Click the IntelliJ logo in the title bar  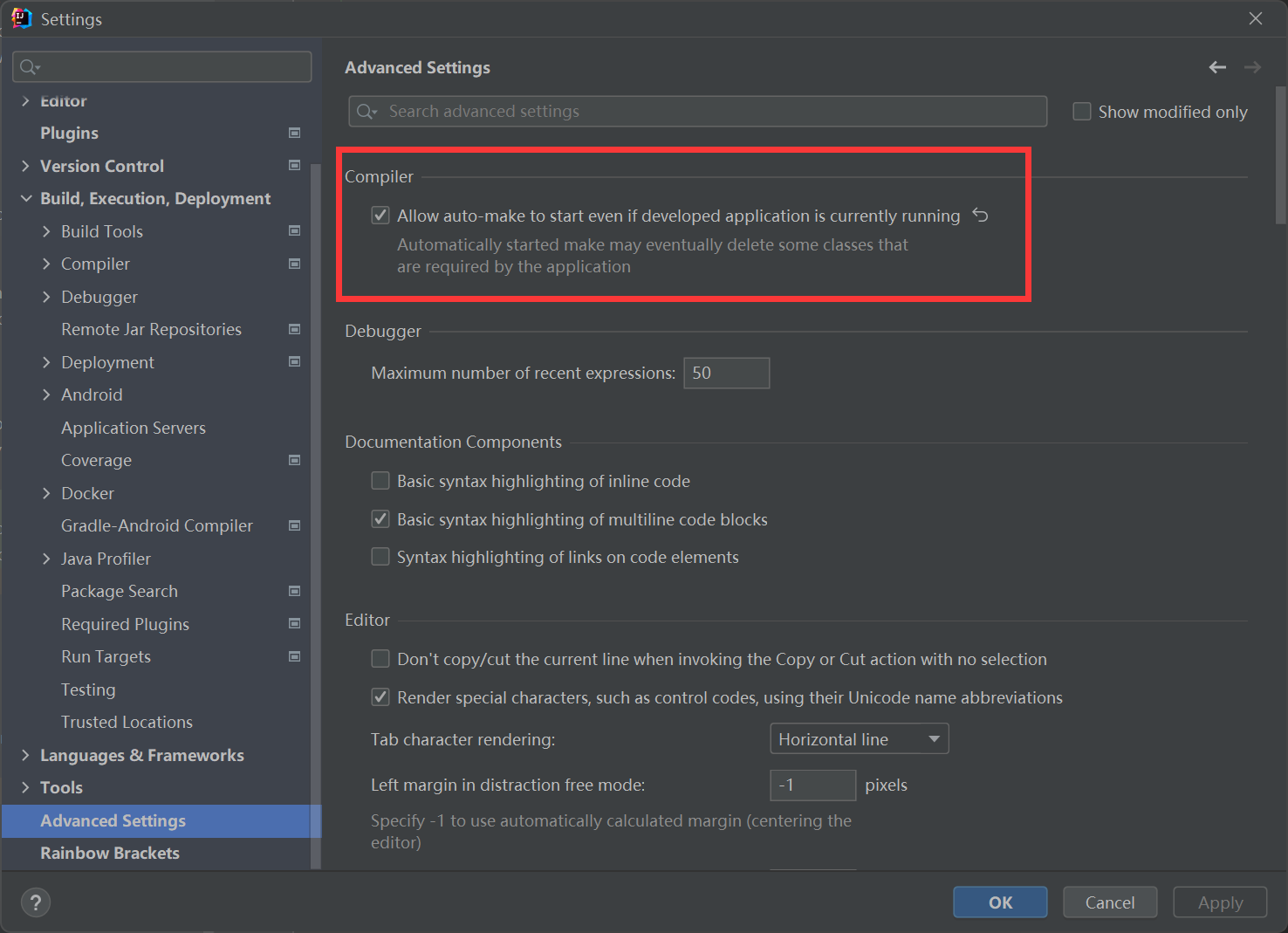21,18
